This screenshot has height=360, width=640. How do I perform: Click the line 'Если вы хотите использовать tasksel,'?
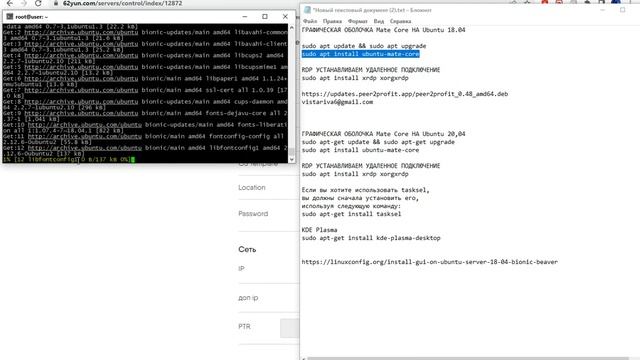(365, 190)
